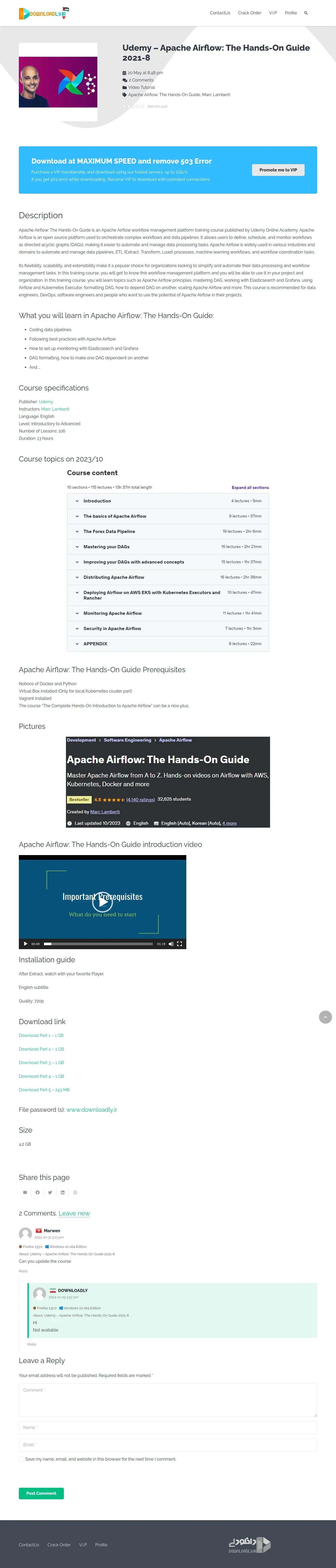Open Profile in the top navigation
Viewport: 336px width, 1568px height.
[291, 13]
